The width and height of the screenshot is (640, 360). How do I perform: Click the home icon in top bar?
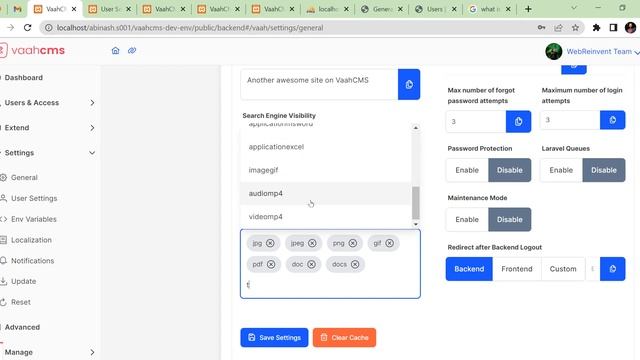(116, 51)
